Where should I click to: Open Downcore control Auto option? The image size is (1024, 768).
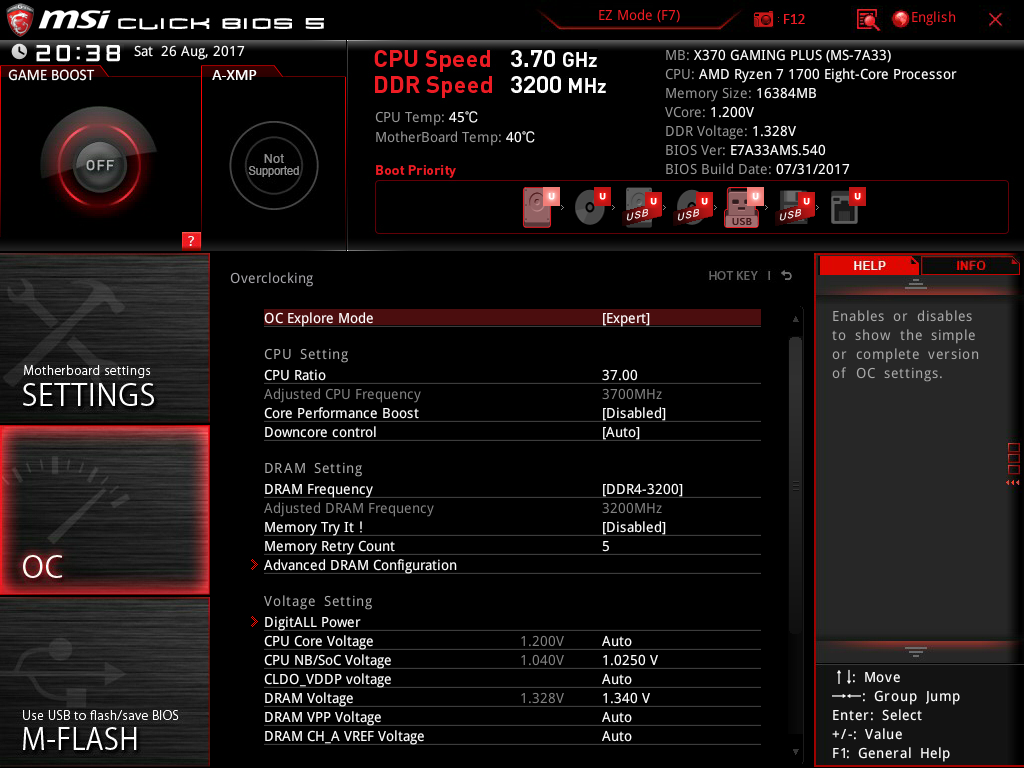[x=512, y=432]
